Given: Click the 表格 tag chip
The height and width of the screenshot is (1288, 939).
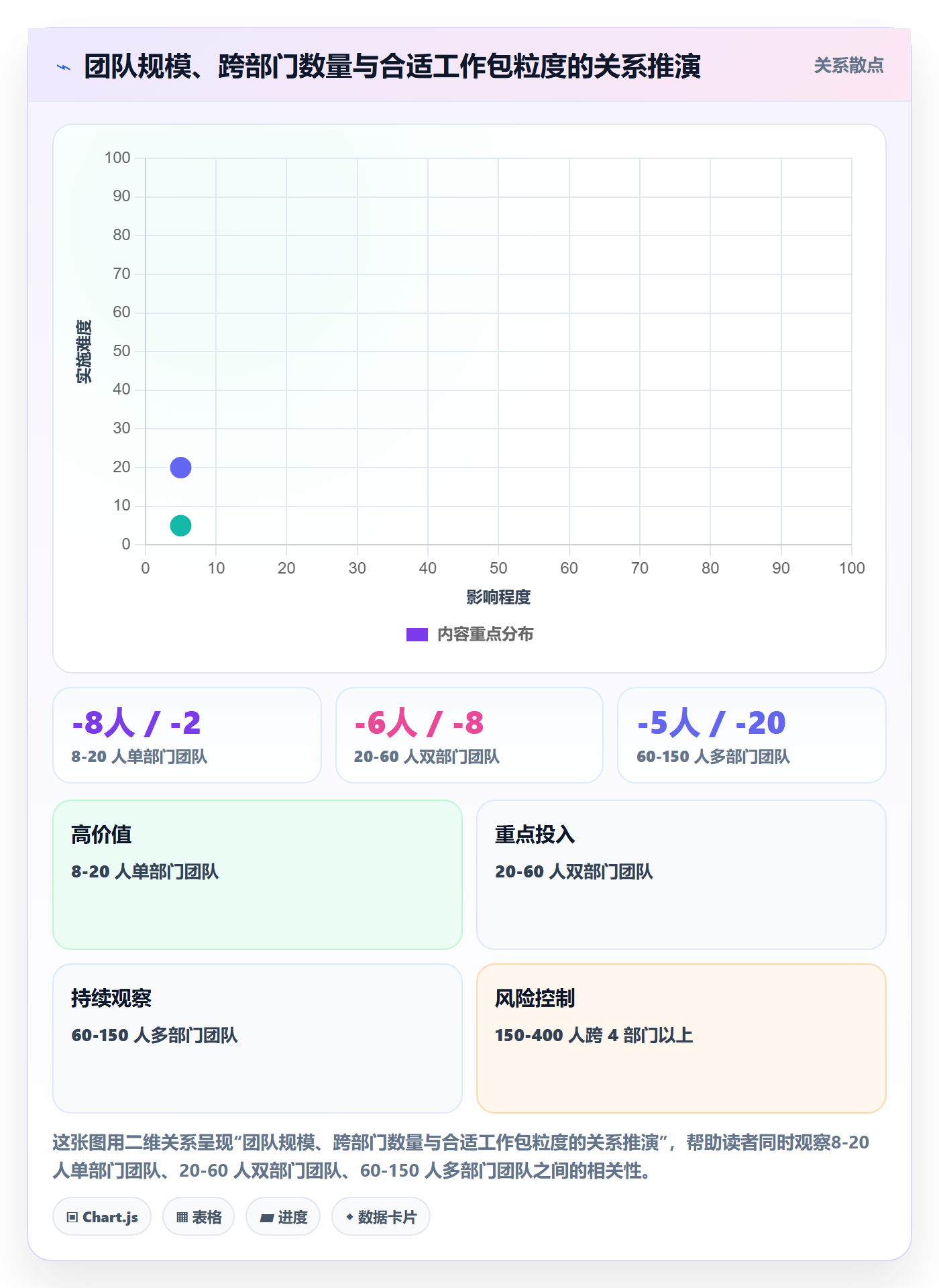Looking at the screenshot, I should (199, 1217).
